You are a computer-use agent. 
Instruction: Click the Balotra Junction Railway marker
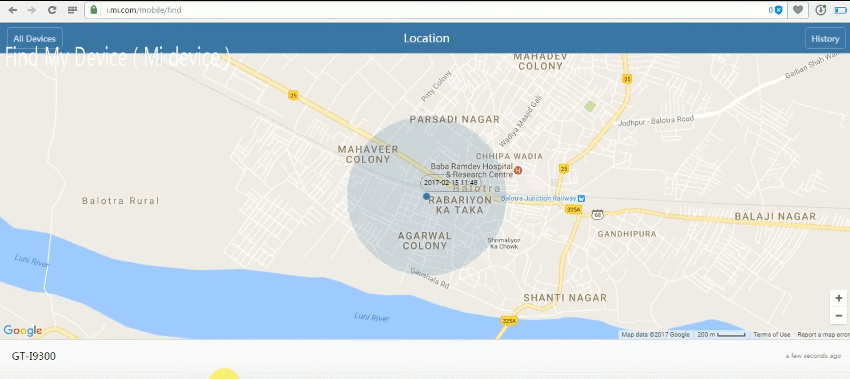[x=581, y=198]
